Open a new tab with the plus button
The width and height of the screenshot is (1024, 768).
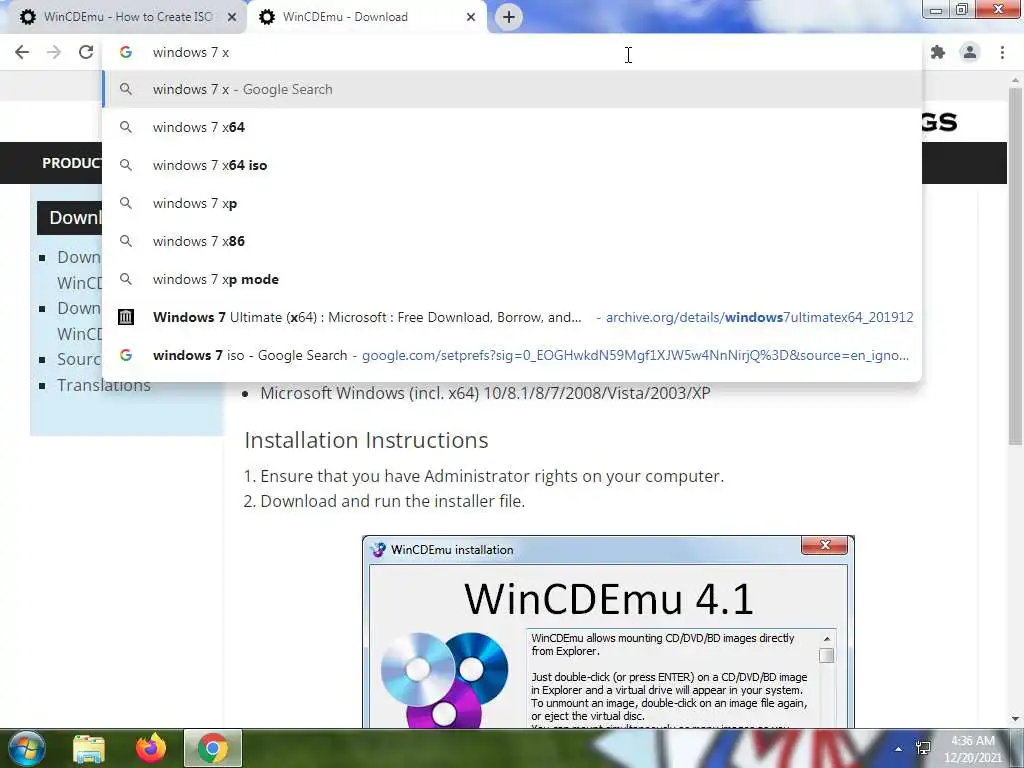pos(509,17)
